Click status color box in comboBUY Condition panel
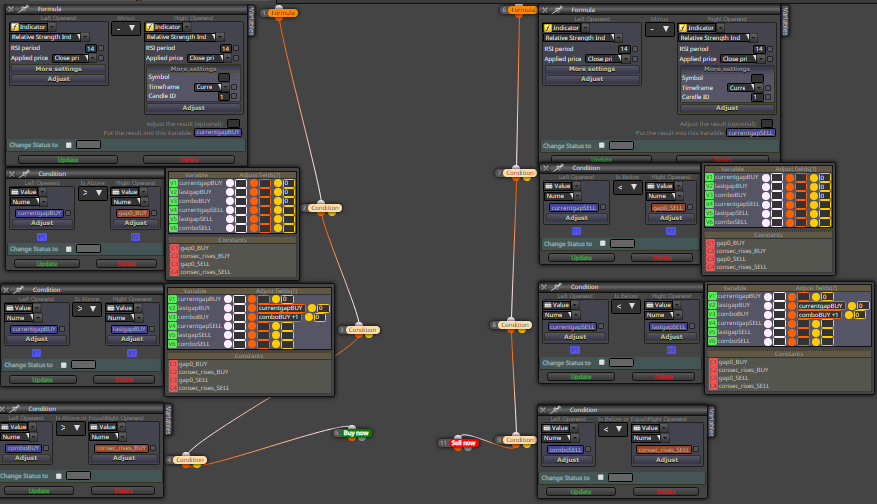 [78, 475]
